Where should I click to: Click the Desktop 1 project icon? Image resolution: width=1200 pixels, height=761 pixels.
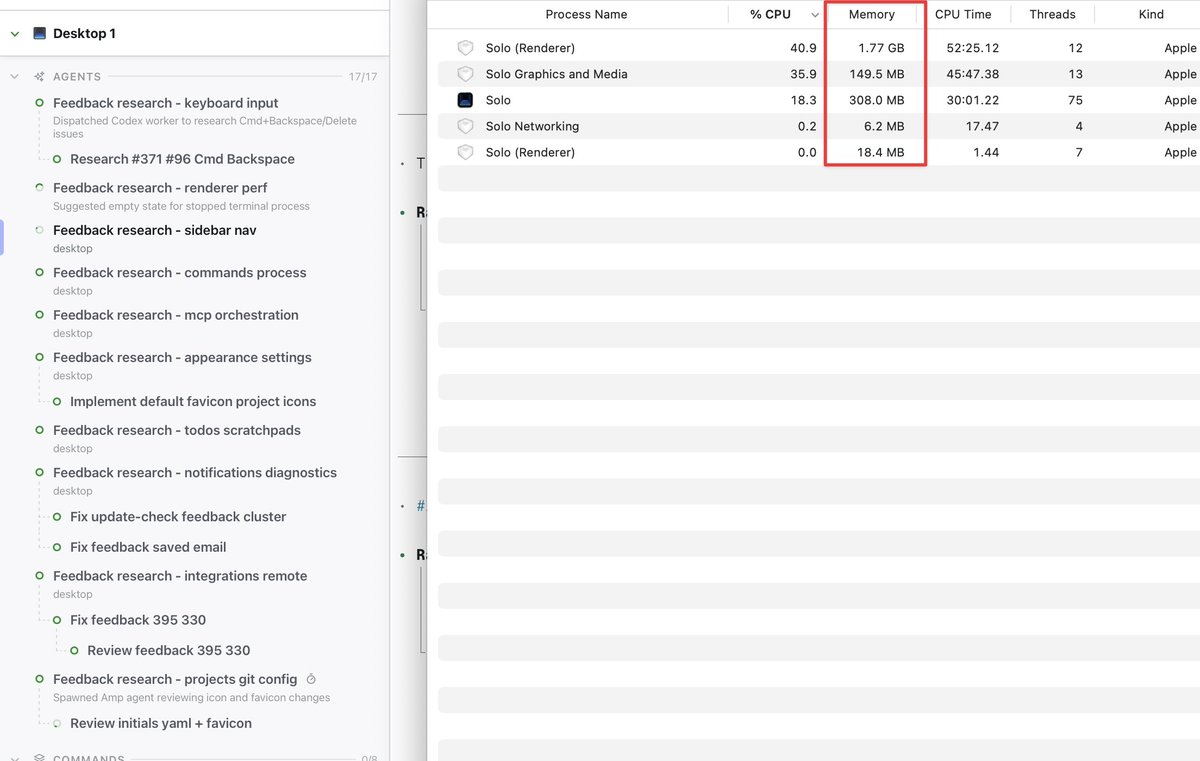click(x=40, y=33)
